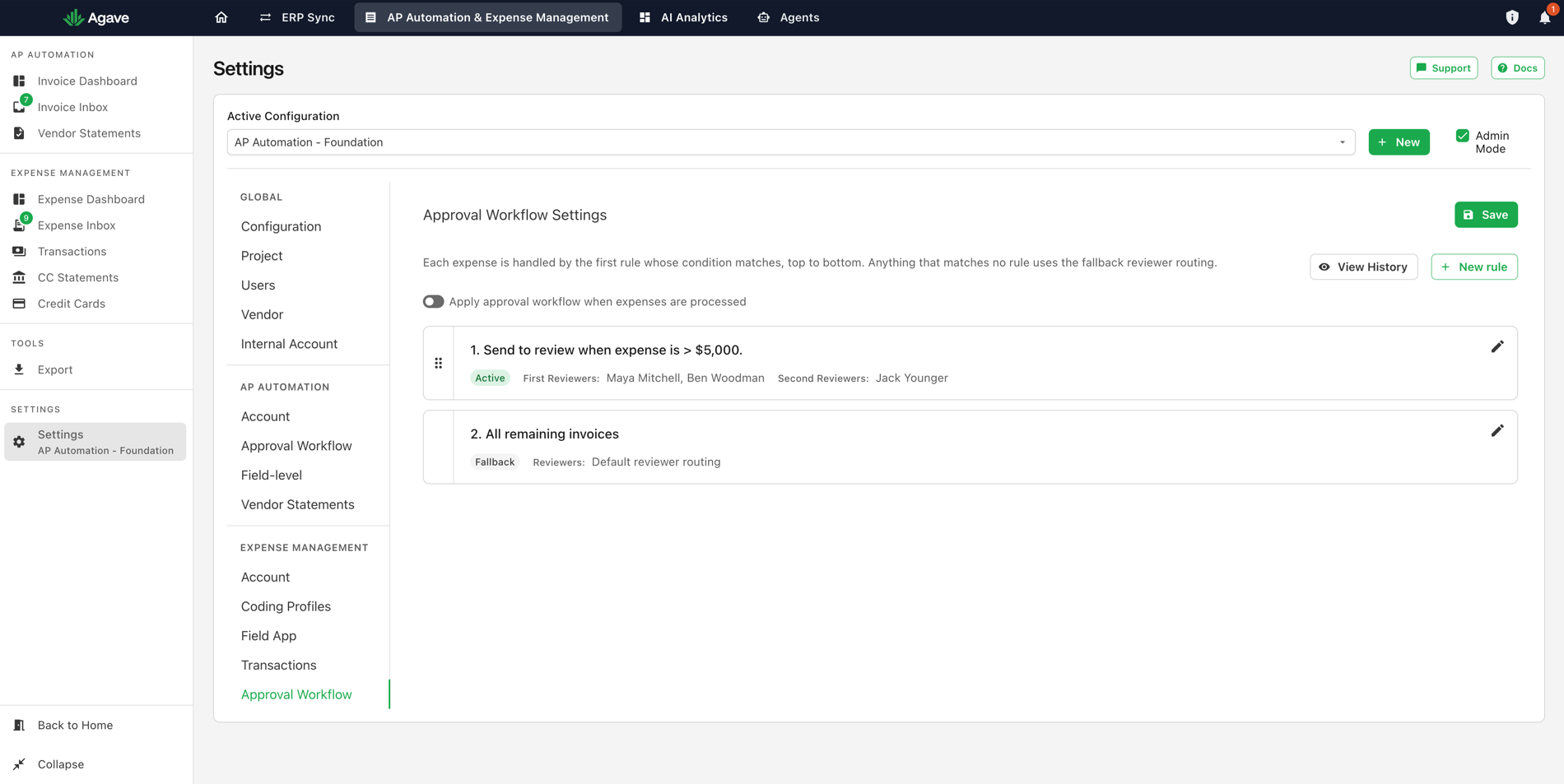
Task: Open global Users settings
Action: point(258,285)
